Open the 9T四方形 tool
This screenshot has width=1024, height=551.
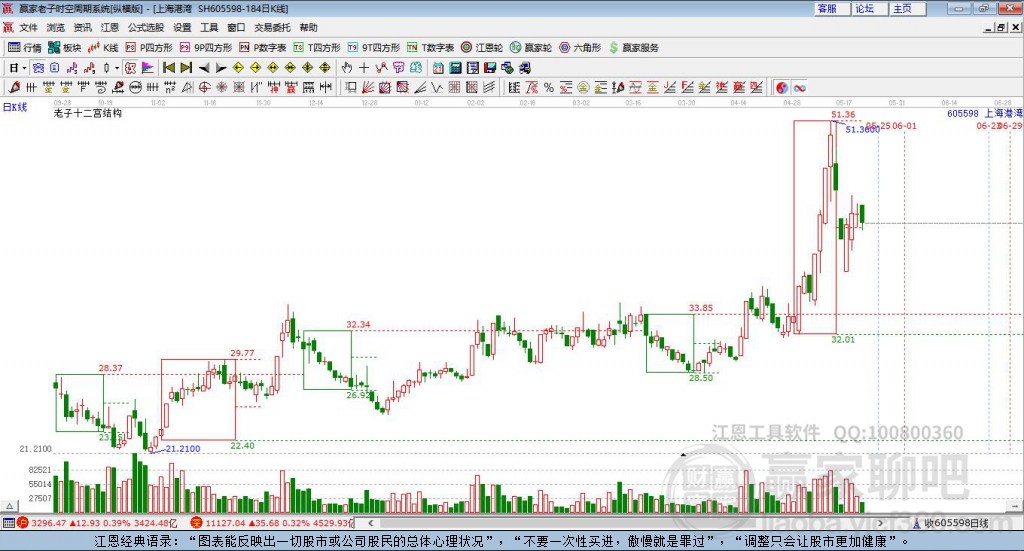click(374, 48)
